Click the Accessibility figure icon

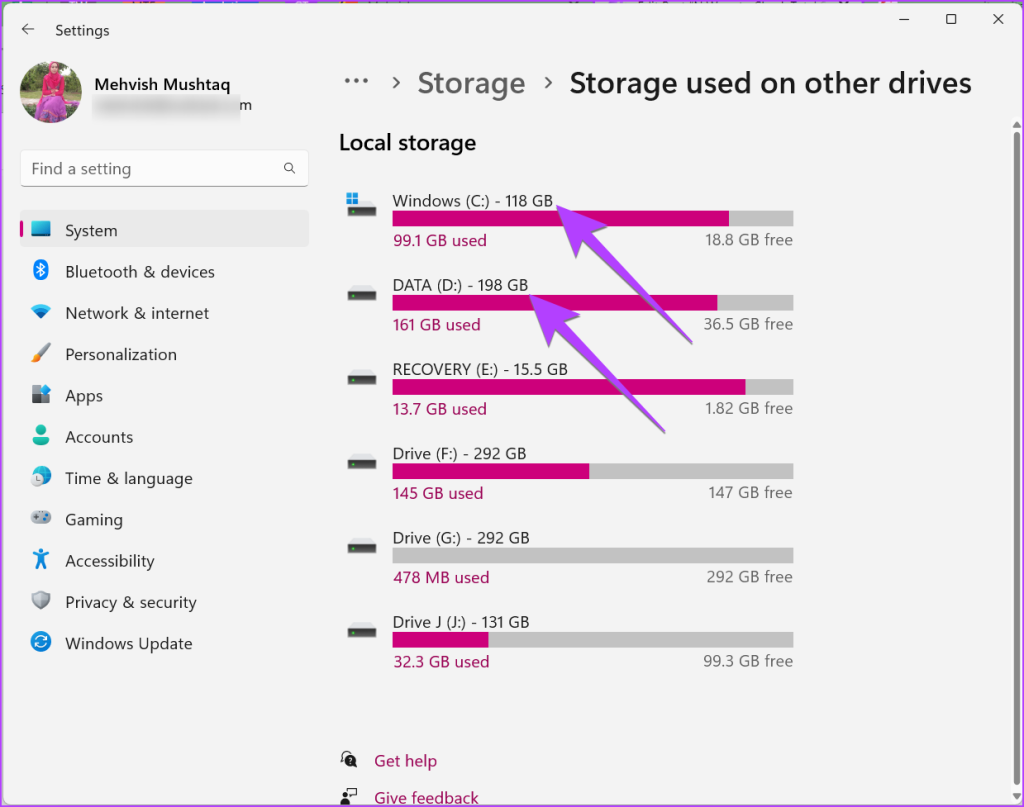coord(41,560)
